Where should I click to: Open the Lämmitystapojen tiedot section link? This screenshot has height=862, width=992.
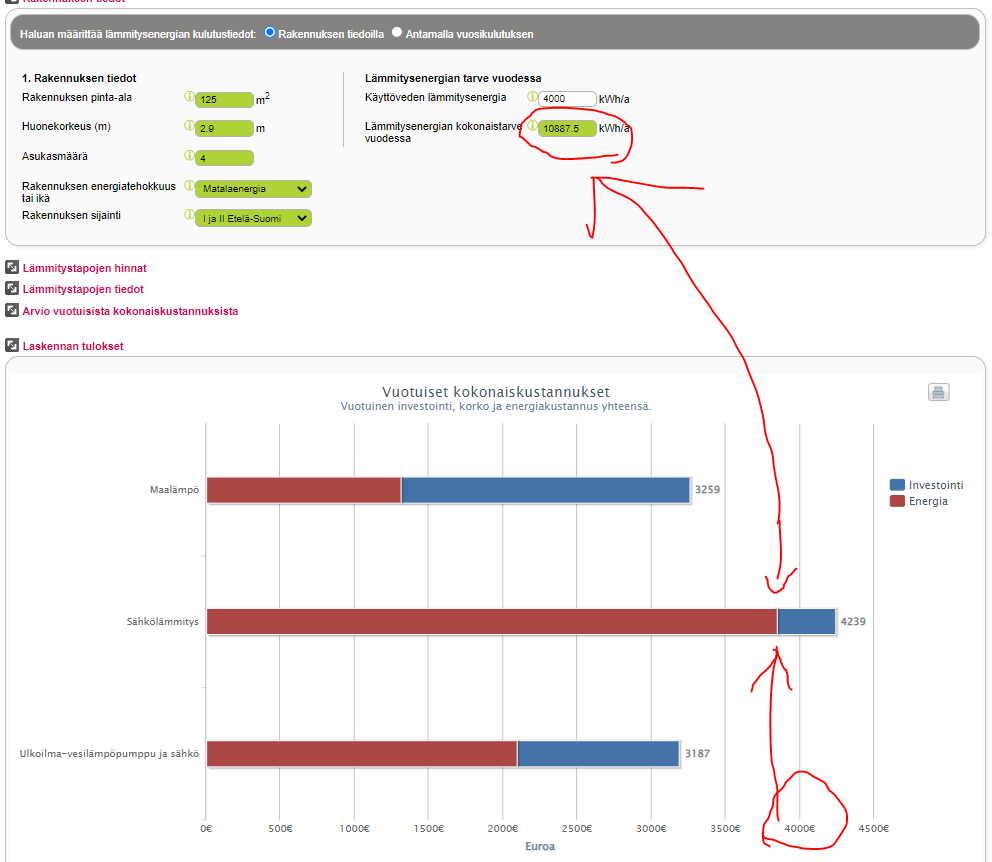point(83,289)
